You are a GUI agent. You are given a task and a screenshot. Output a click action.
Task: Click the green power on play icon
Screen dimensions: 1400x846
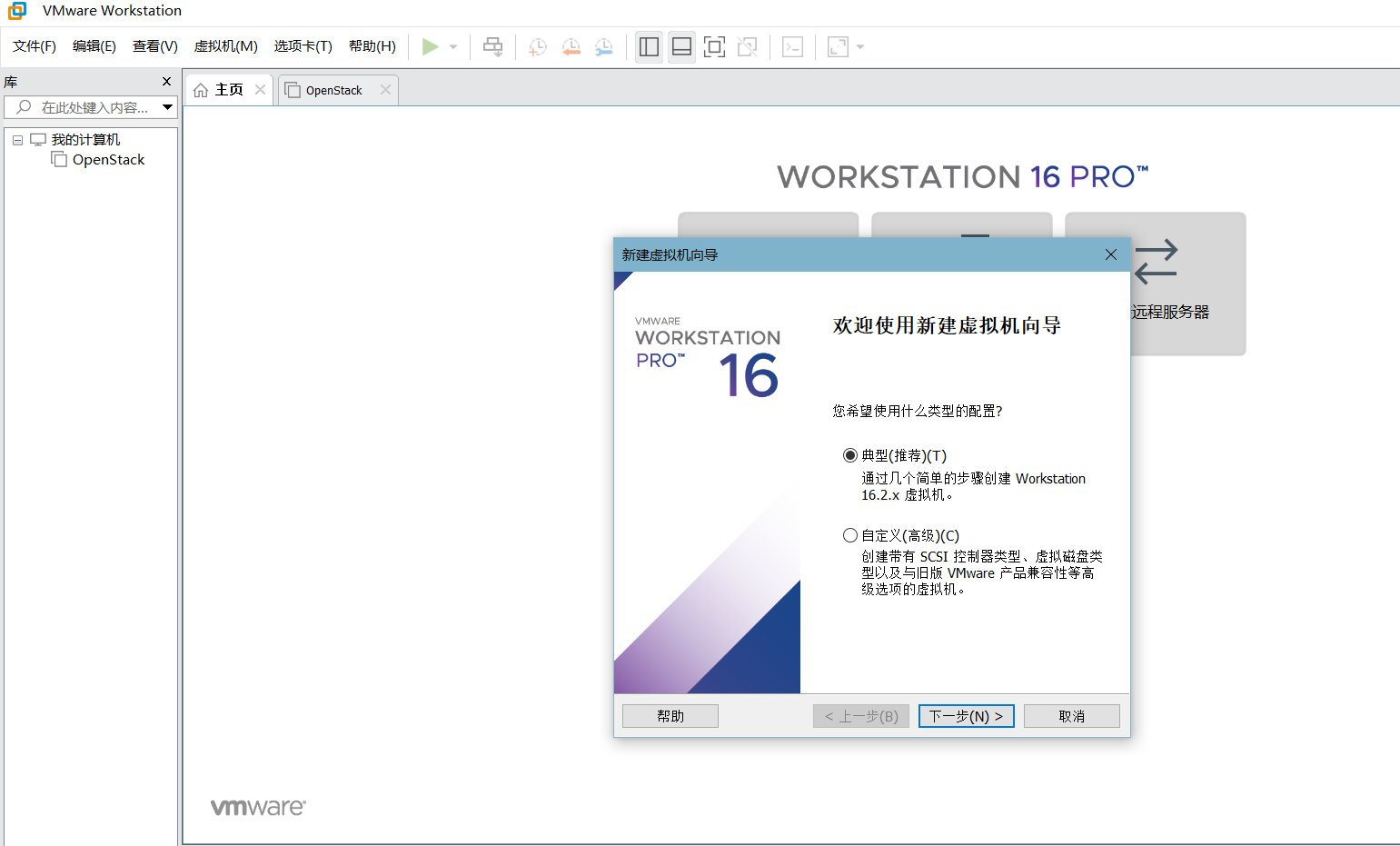click(x=431, y=46)
